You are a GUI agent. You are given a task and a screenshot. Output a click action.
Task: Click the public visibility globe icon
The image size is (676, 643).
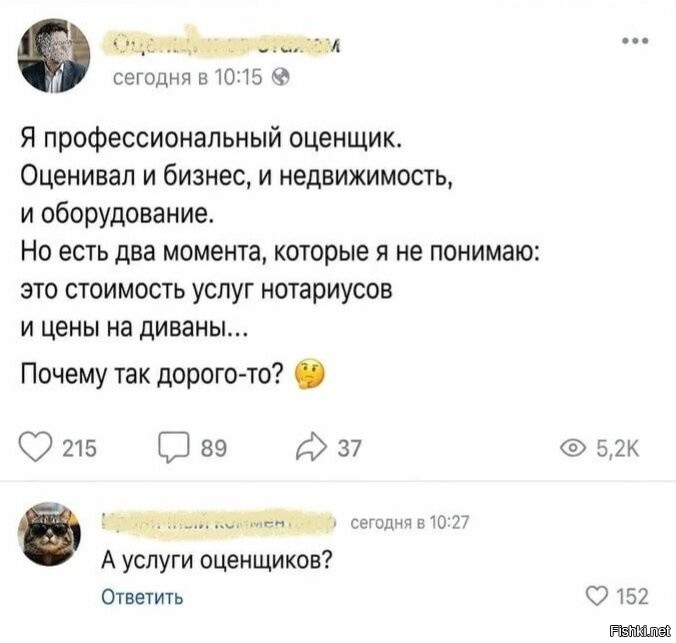[x=281, y=78]
